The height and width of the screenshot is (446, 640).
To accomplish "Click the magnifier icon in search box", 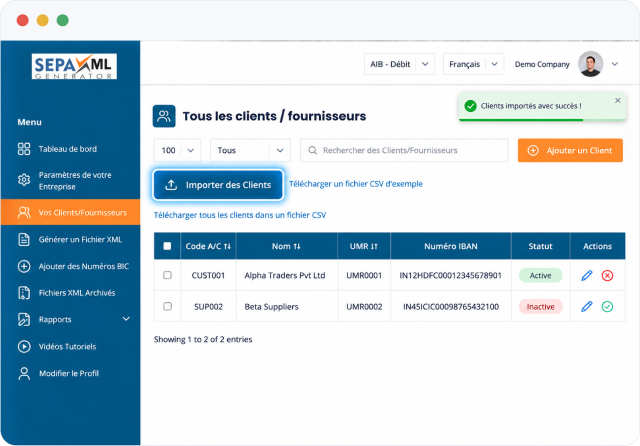I will (x=313, y=151).
